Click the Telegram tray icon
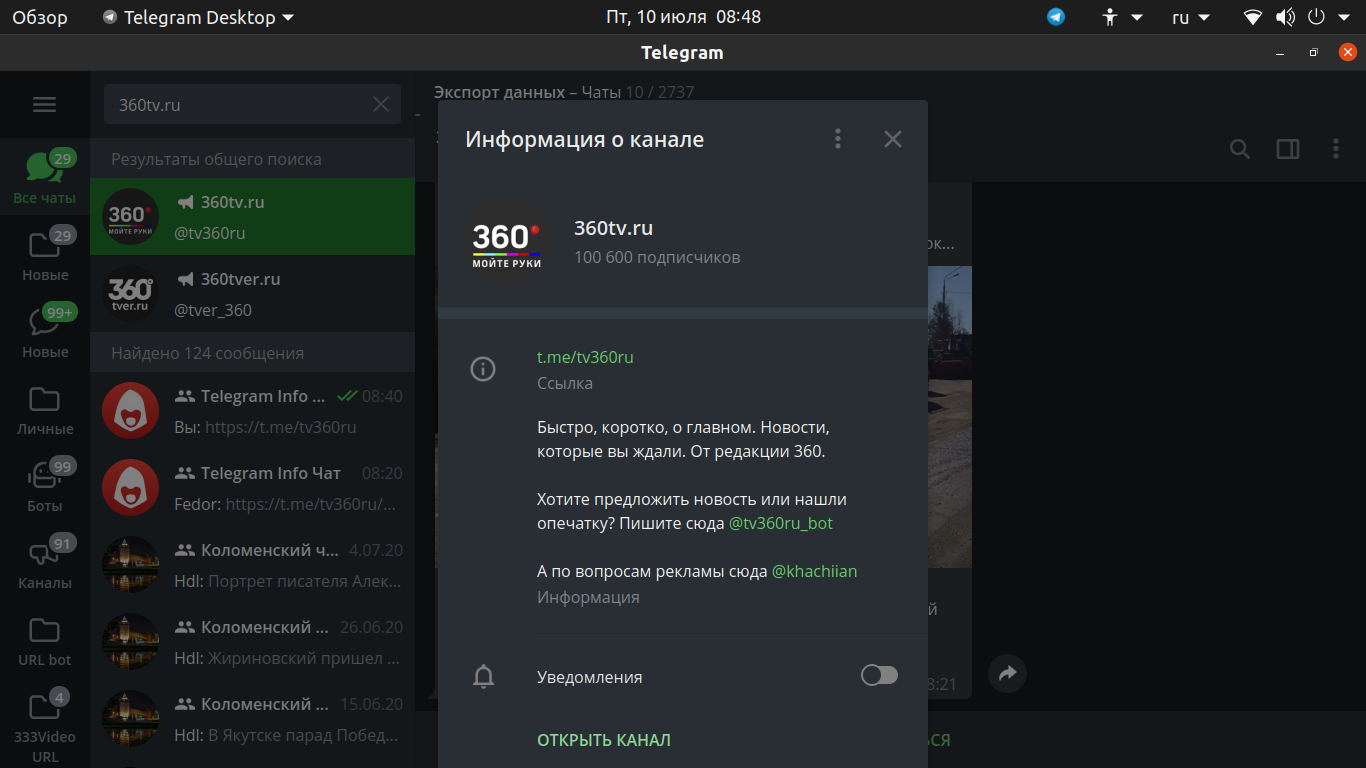Viewport: 1366px width, 768px height. pyautogui.click(x=1056, y=17)
